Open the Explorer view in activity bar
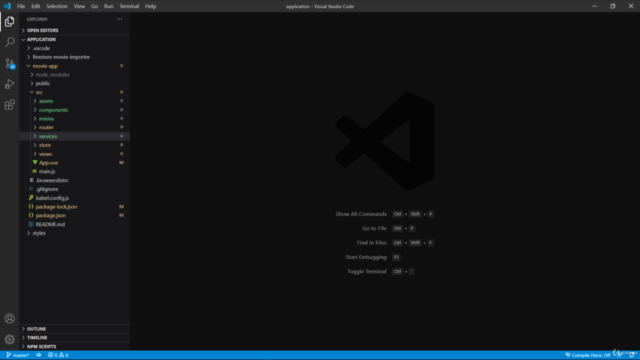Image resolution: width=640 pixels, height=360 pixels. pyautogui.click(x=9, y=22)
